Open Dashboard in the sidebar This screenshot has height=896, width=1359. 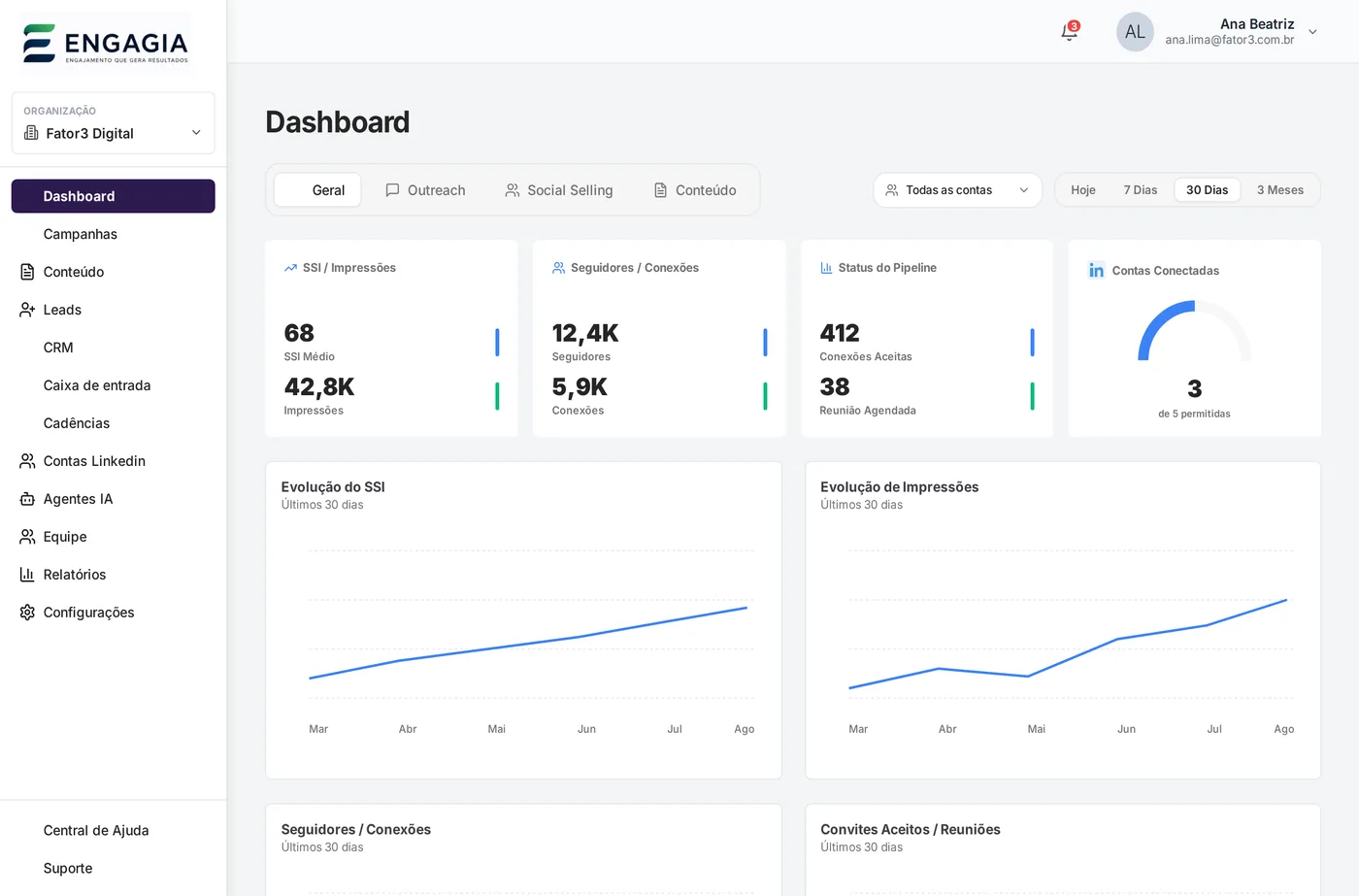tap(113, 196)
